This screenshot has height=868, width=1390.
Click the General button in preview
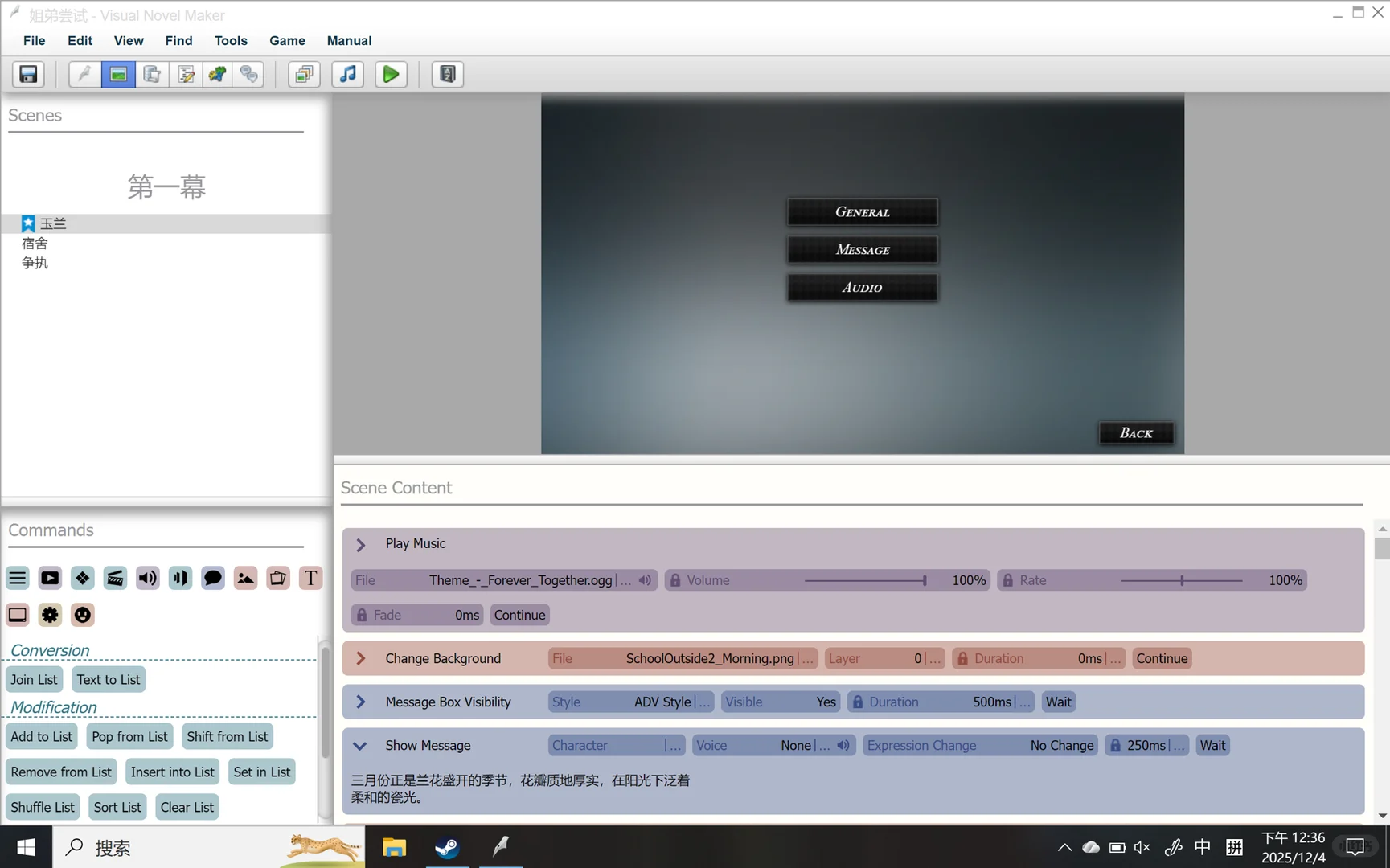coord(862,212)
